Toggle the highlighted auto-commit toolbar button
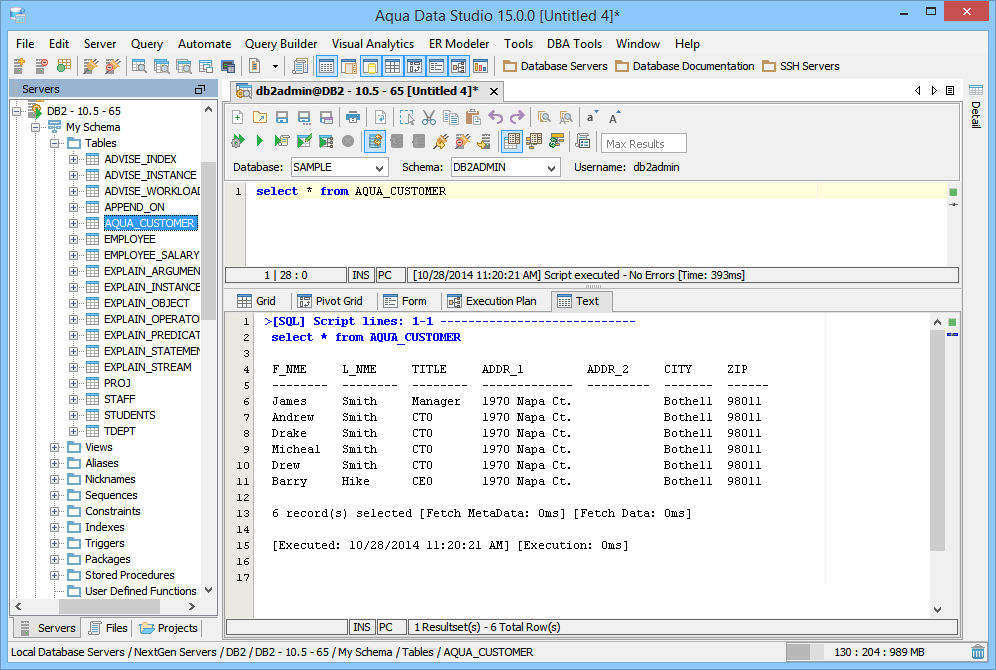Screen dimensions: 996x670 (x=375, y=141)
